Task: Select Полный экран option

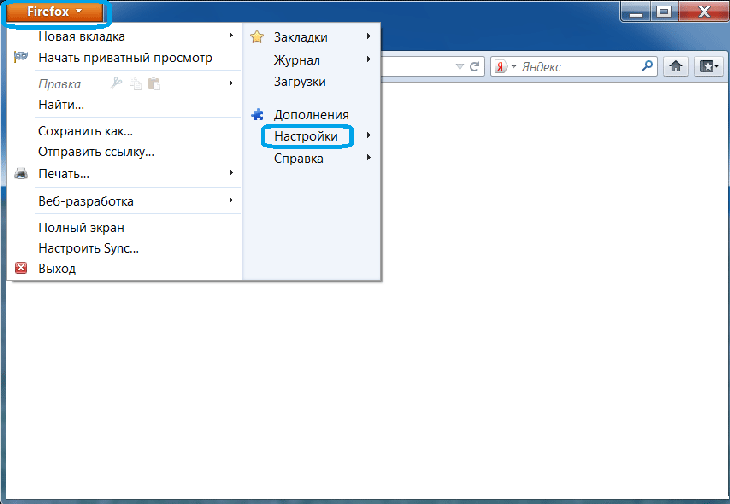Action: pyautogui.click(x=81, y=228)
